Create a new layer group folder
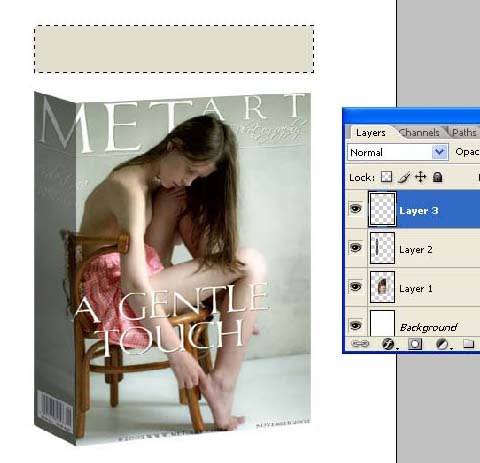This screenshot has width=480, height=463. point(468,343)
